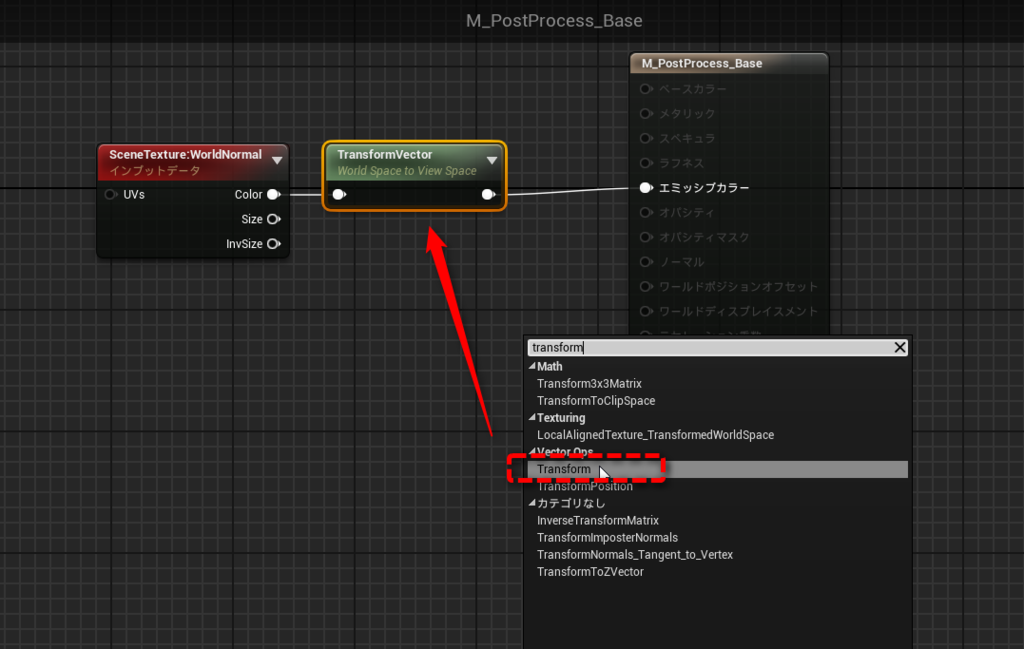Image resolution: width=1024 pixels, height=649 pixels.
Task: Click the TransformVector output pin
Action: point(488,195)
